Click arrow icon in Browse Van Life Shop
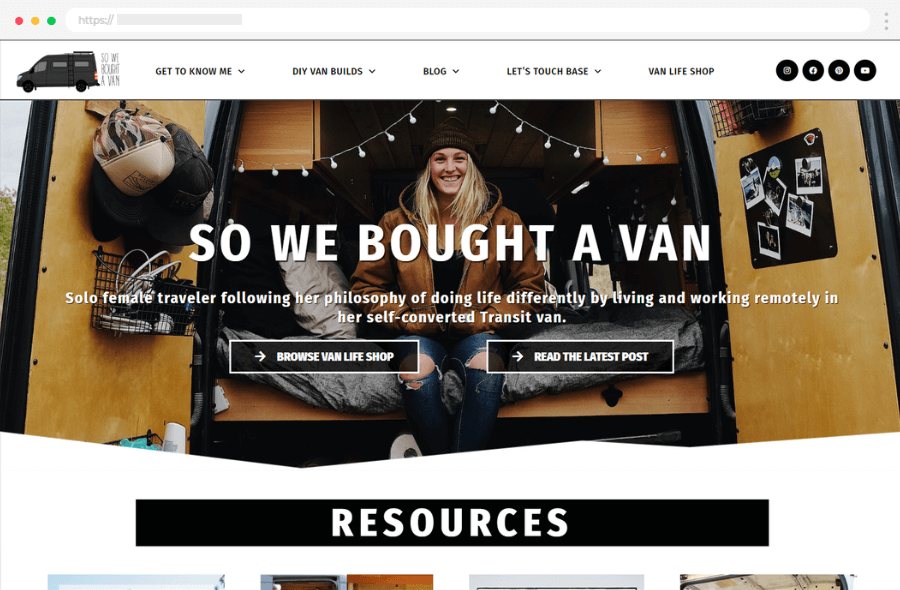 pyautogui.click(x=260, y=356)
